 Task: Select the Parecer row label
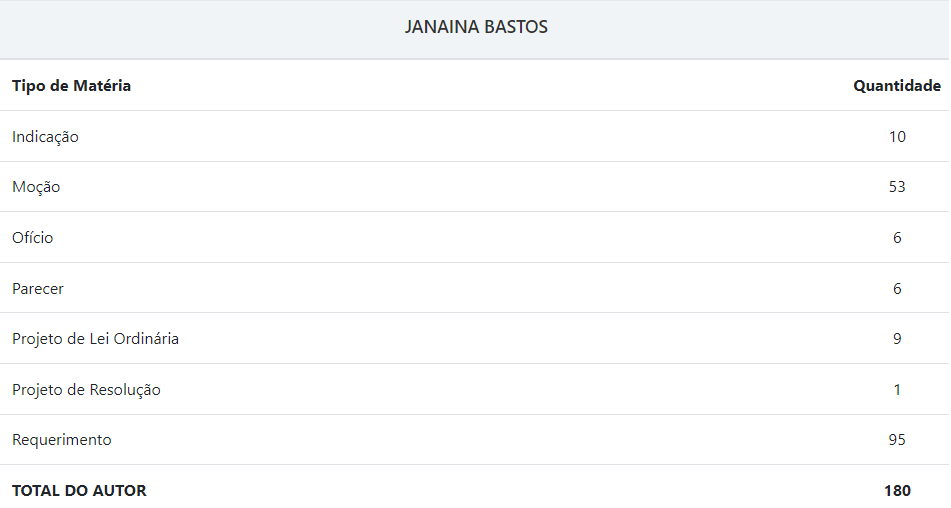(x=38, y=289)
